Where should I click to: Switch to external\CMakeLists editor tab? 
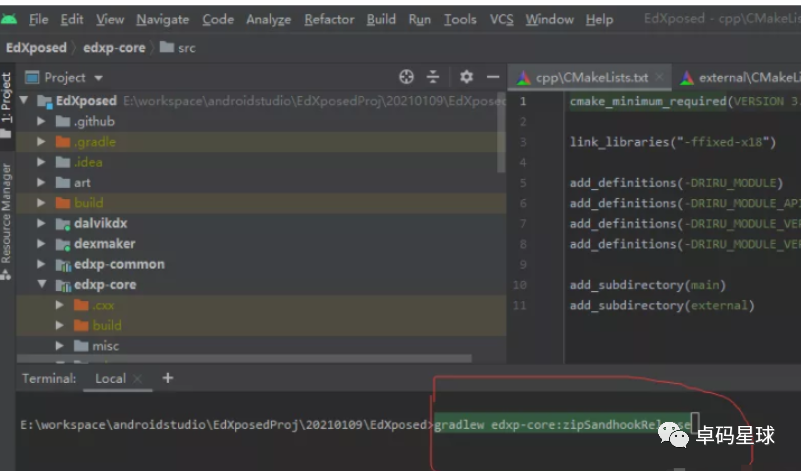click(741, 78)
